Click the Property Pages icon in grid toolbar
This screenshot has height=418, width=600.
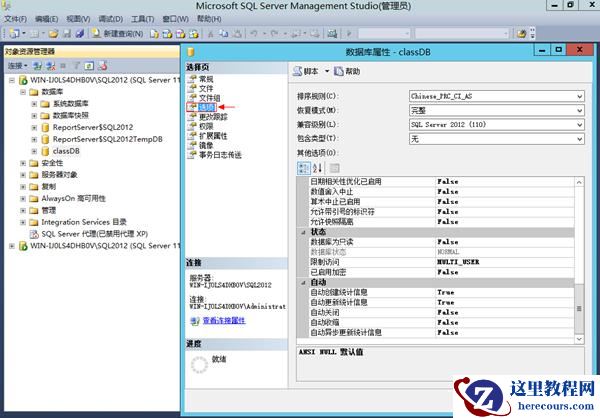coord(334,168)
